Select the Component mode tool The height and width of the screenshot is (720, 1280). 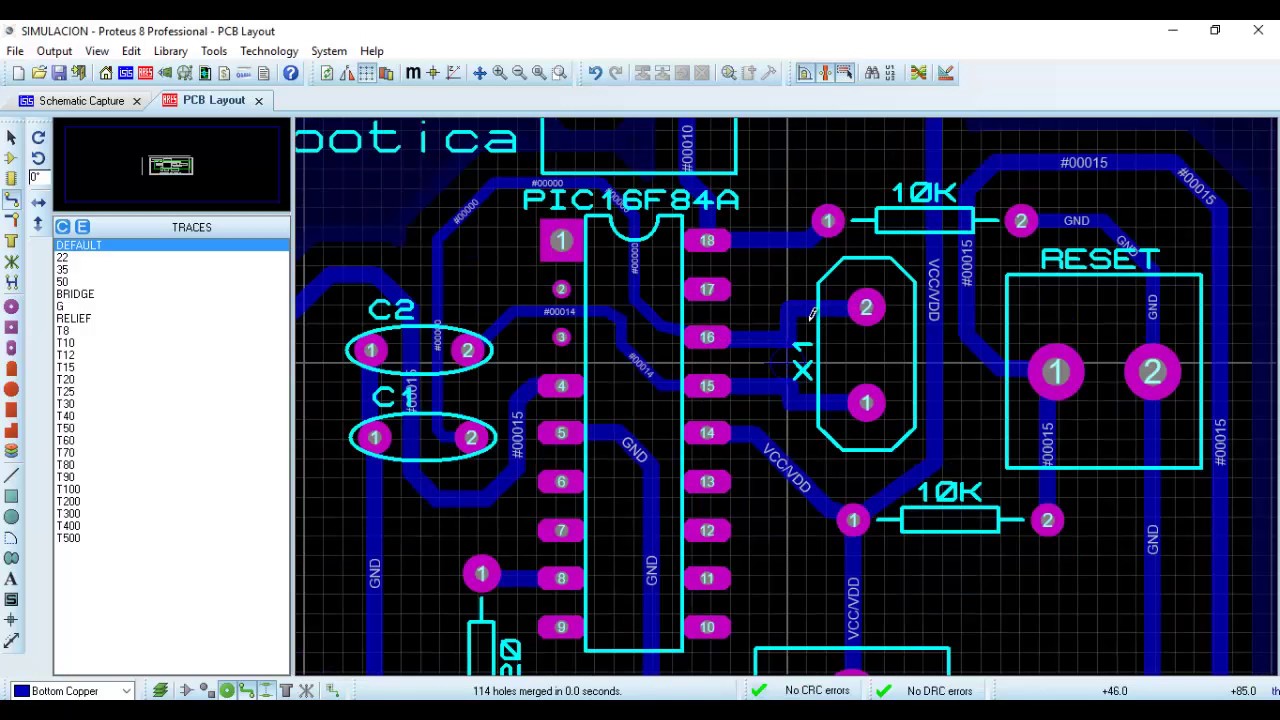tap(11, 158)
